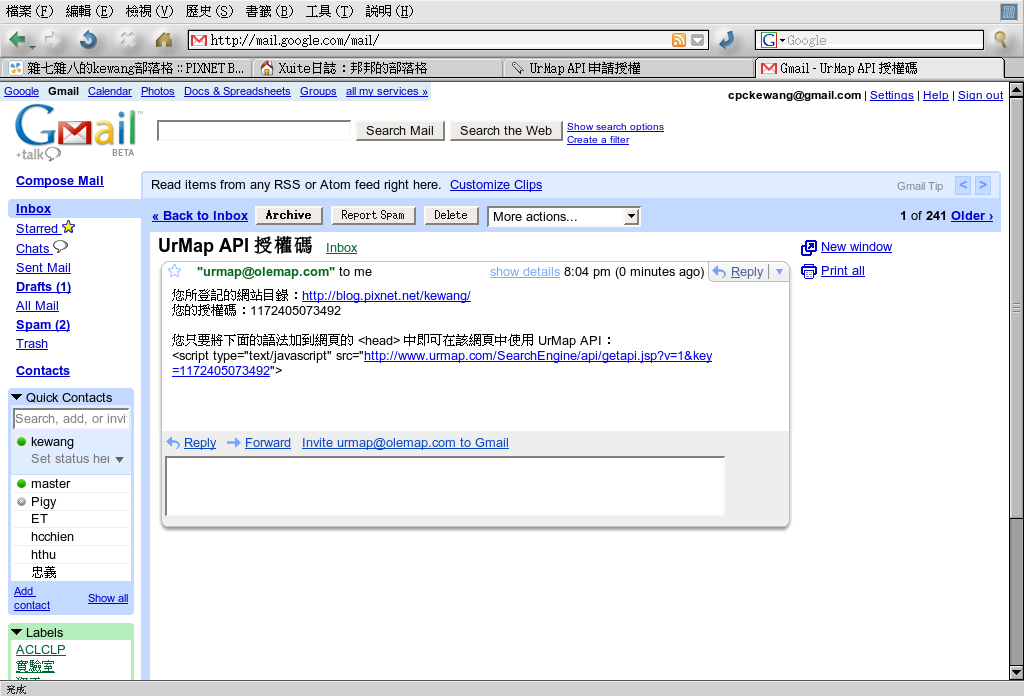Collapse the Labels panel
Image resolution: width=1024 pixels, height=696 pixels.
pos(17,632)
